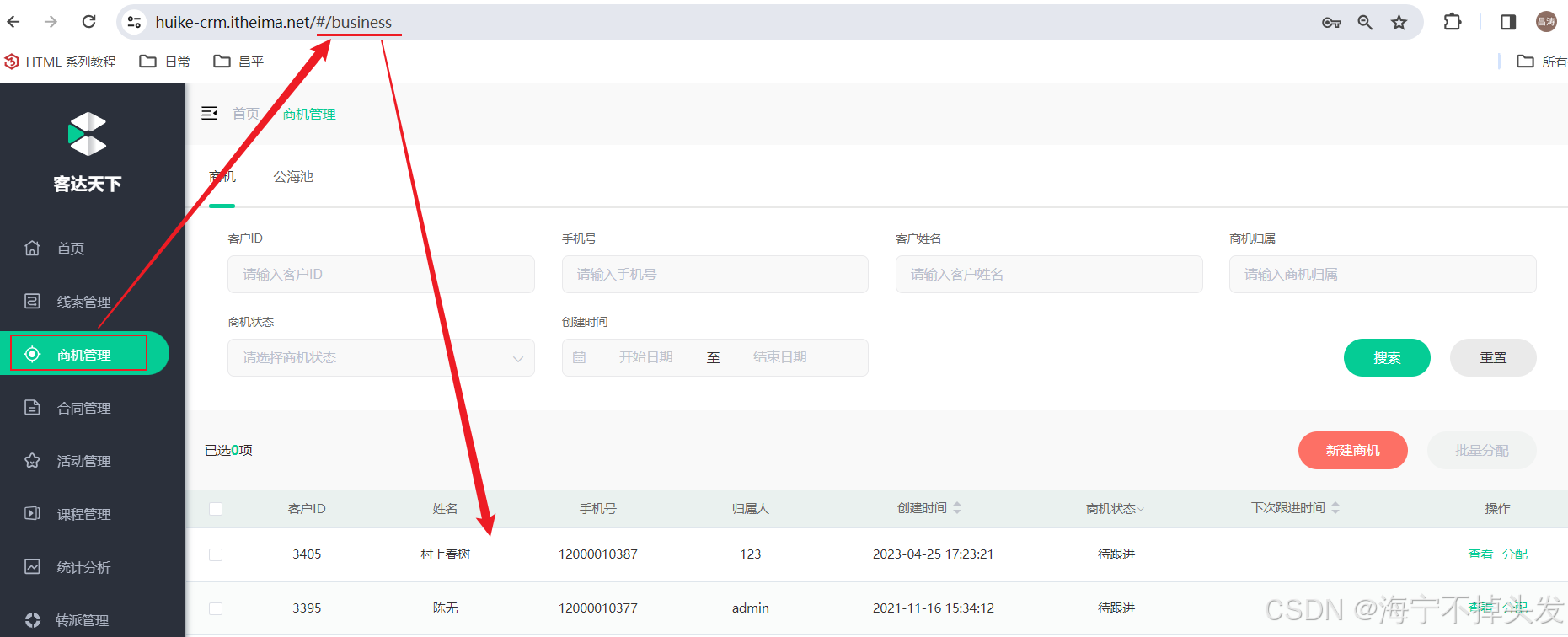Open the 昌平 bookmark folder
The image size is (1568, 637).
coord(238,62)
